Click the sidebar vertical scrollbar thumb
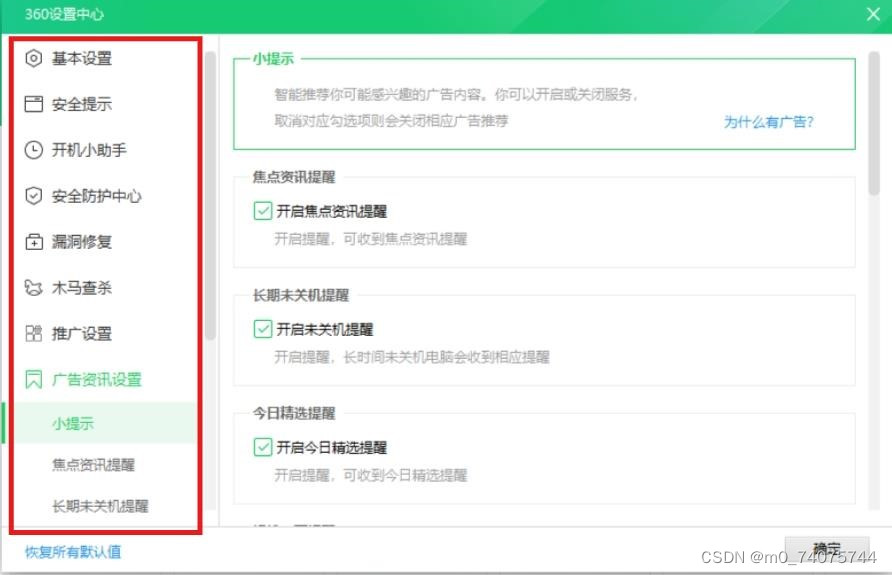Screen dimensions: 892x575 click(210, 195)
